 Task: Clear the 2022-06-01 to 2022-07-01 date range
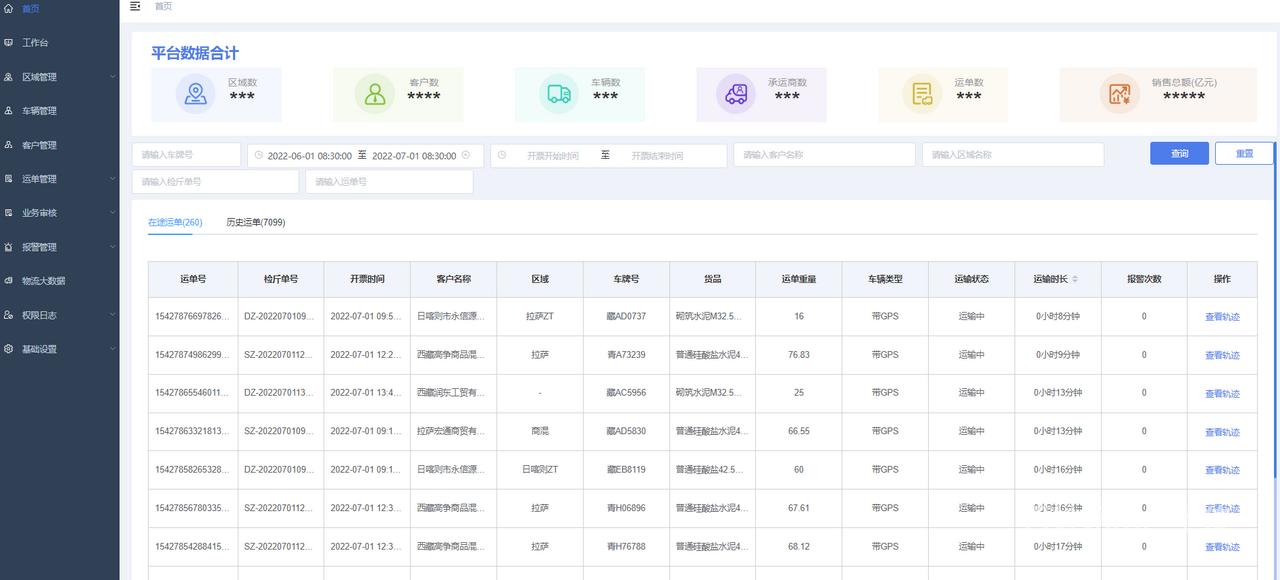tap(466, 155)
